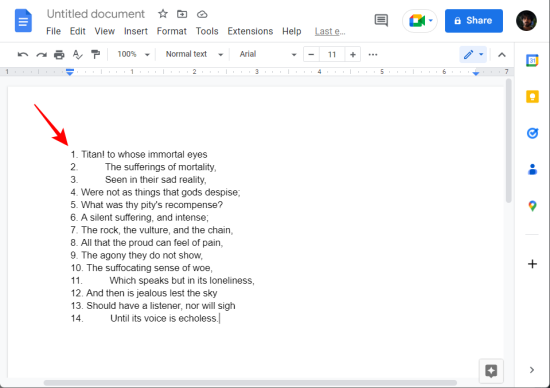Open the Tools menu

click(x=207, y=31)
